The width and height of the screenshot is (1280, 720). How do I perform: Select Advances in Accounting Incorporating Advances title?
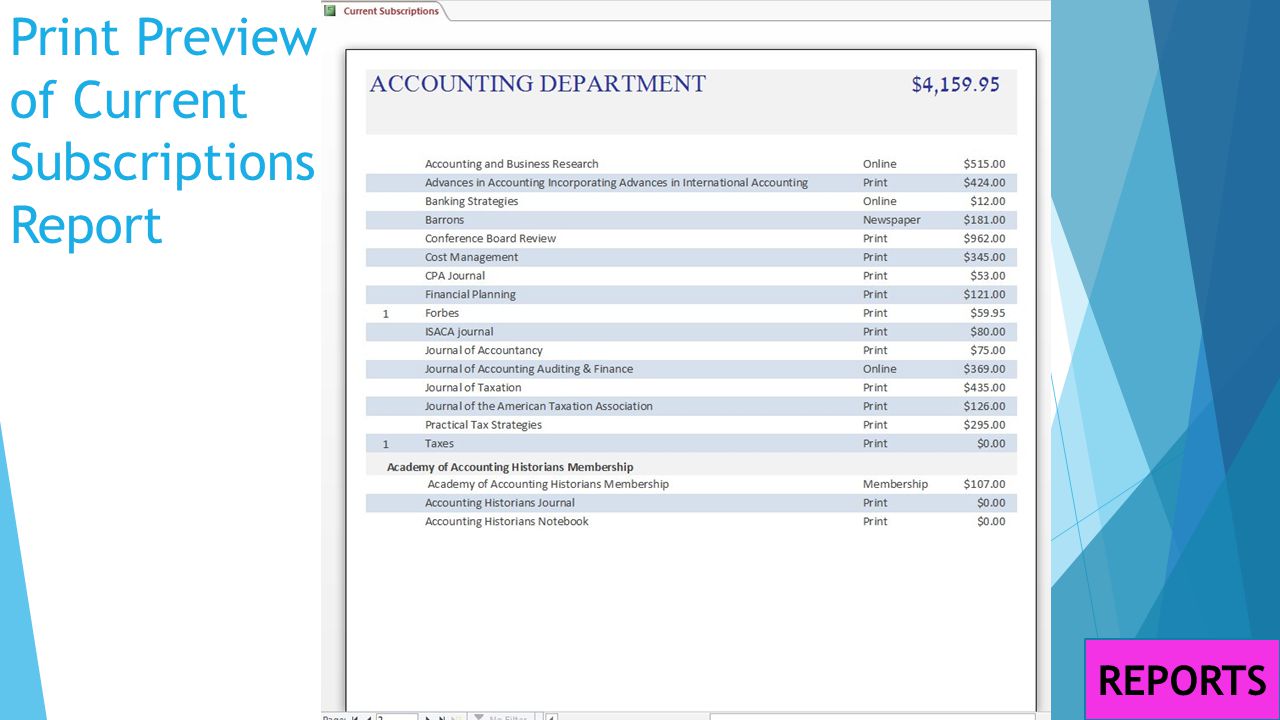pyautogui.click(x=616, y=183)
